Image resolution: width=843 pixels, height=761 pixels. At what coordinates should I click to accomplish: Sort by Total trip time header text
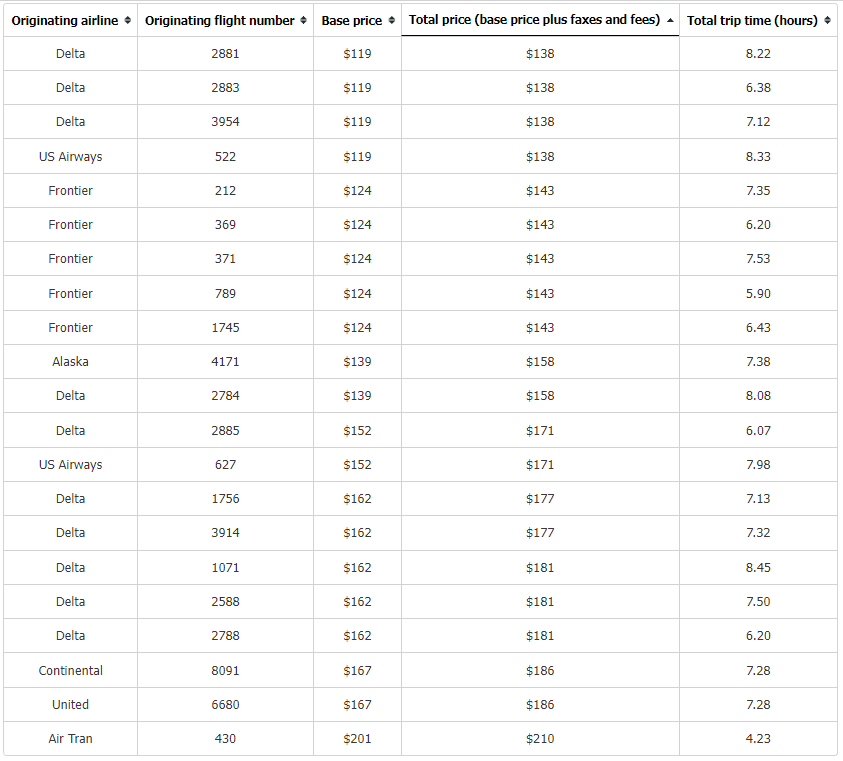tap(752, 20)
